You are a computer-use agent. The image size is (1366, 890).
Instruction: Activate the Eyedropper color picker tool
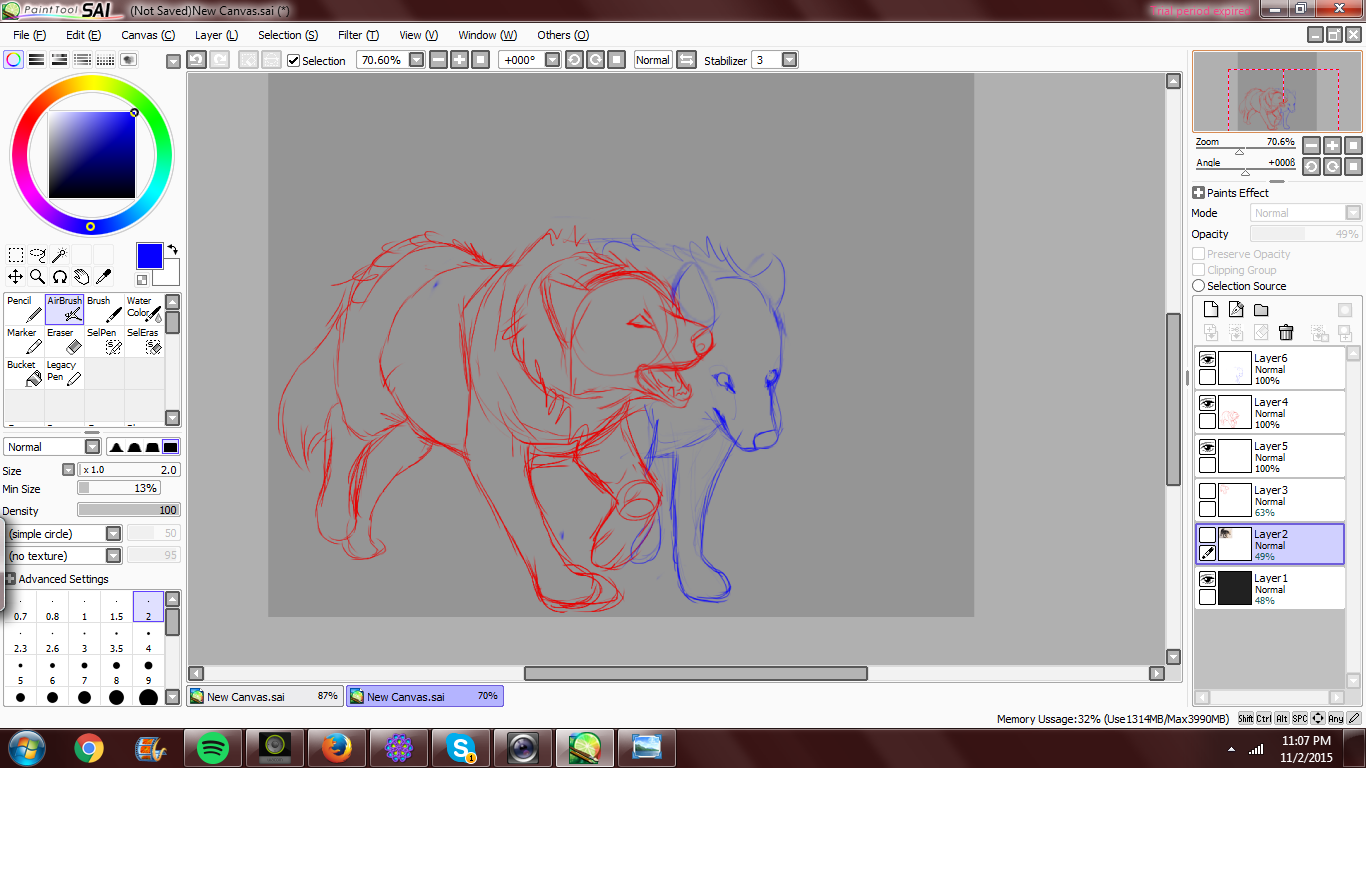point(103,277)
